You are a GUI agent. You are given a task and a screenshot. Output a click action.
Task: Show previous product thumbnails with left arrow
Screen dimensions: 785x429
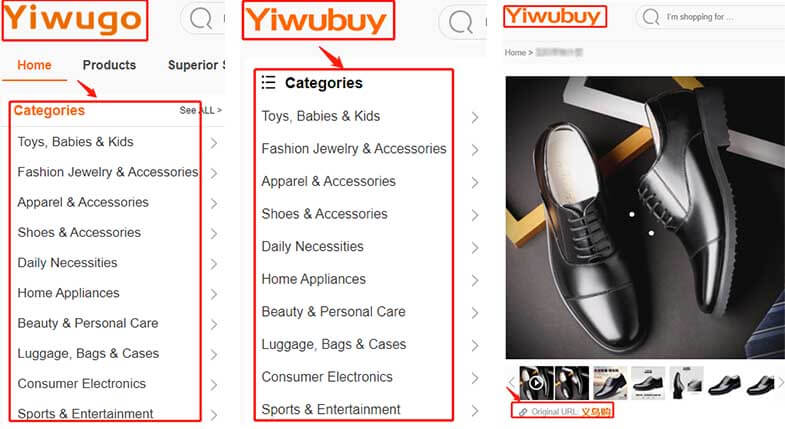click(511, 383)
